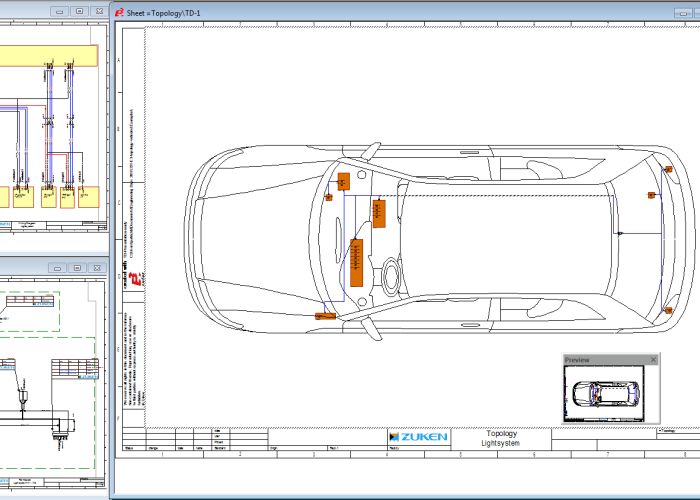Select the orange component at front left headlight
Image resolution: width=700 pixels, height=500 pixels.
(x=342, y=181)
